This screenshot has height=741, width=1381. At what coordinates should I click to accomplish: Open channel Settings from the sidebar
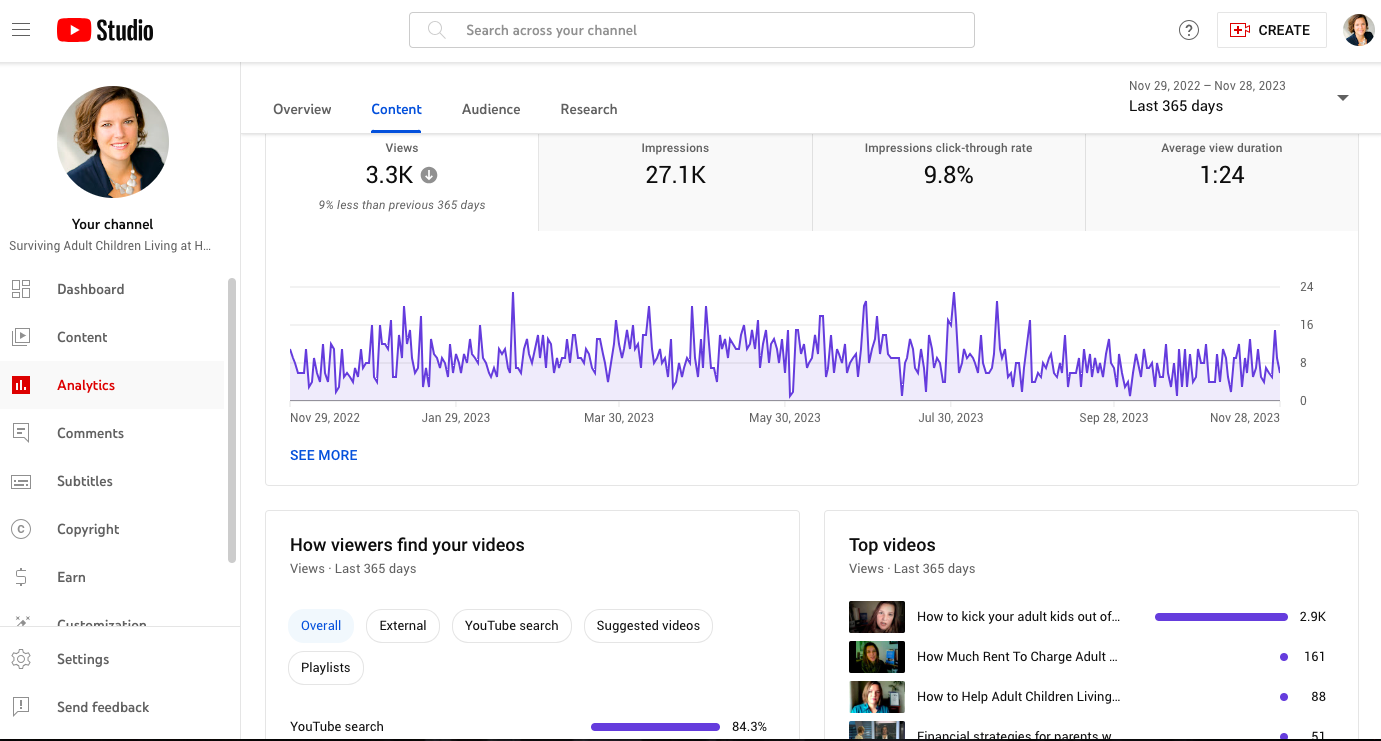pyautogui.click(x=83, y=659)
